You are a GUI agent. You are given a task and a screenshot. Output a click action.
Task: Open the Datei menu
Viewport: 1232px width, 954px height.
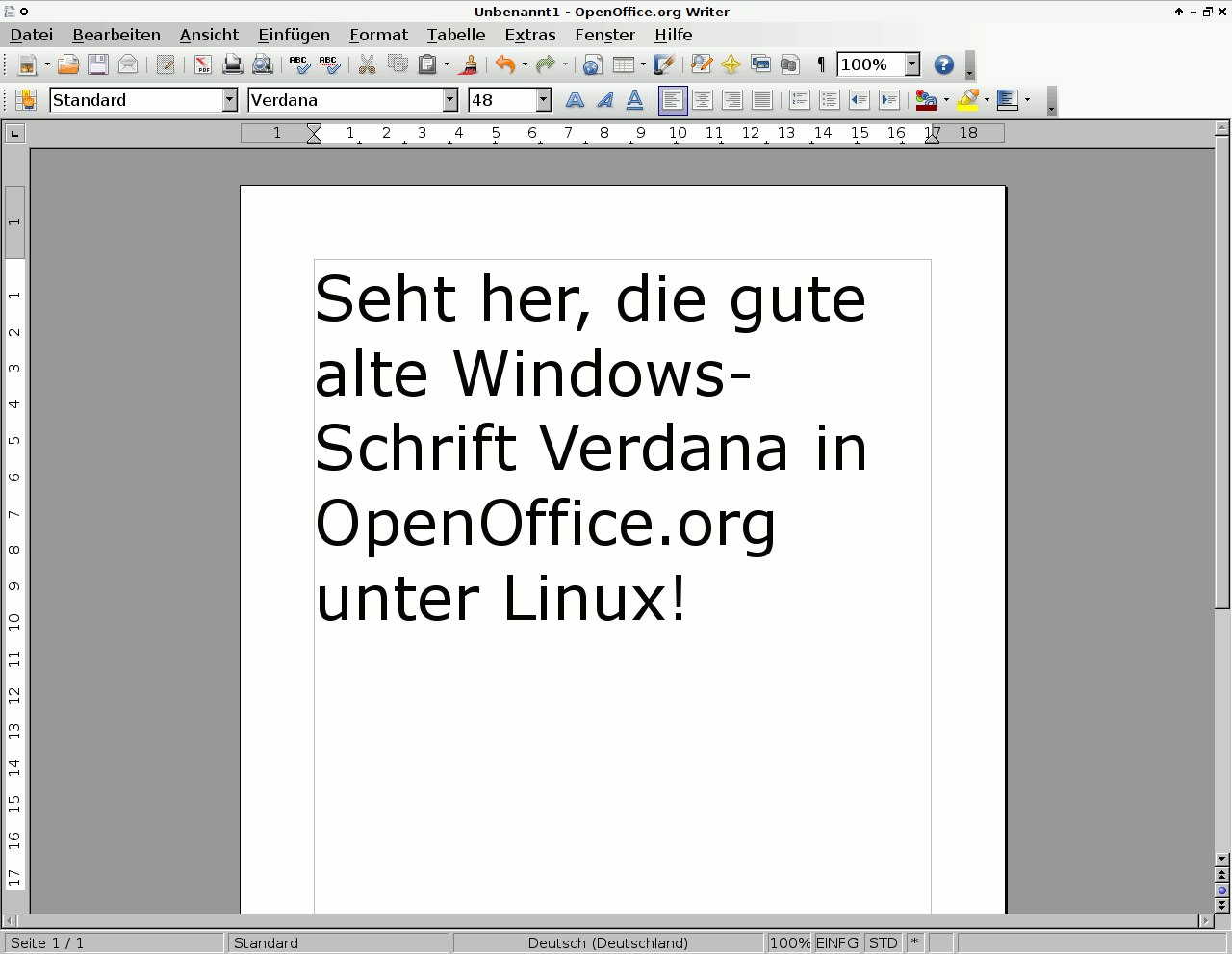pos(32,35)
